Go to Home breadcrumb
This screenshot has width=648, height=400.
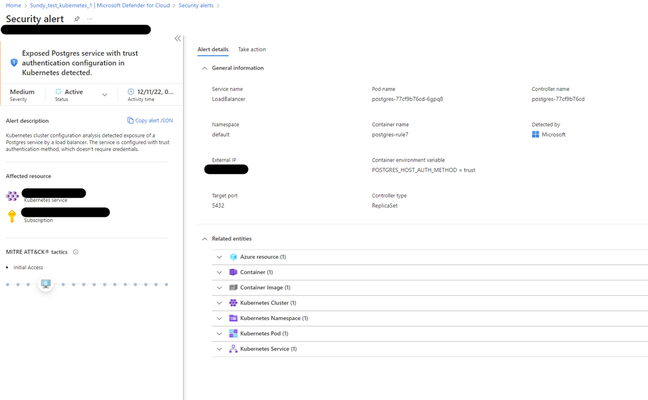pyautogui.click(x=13, y=5)
